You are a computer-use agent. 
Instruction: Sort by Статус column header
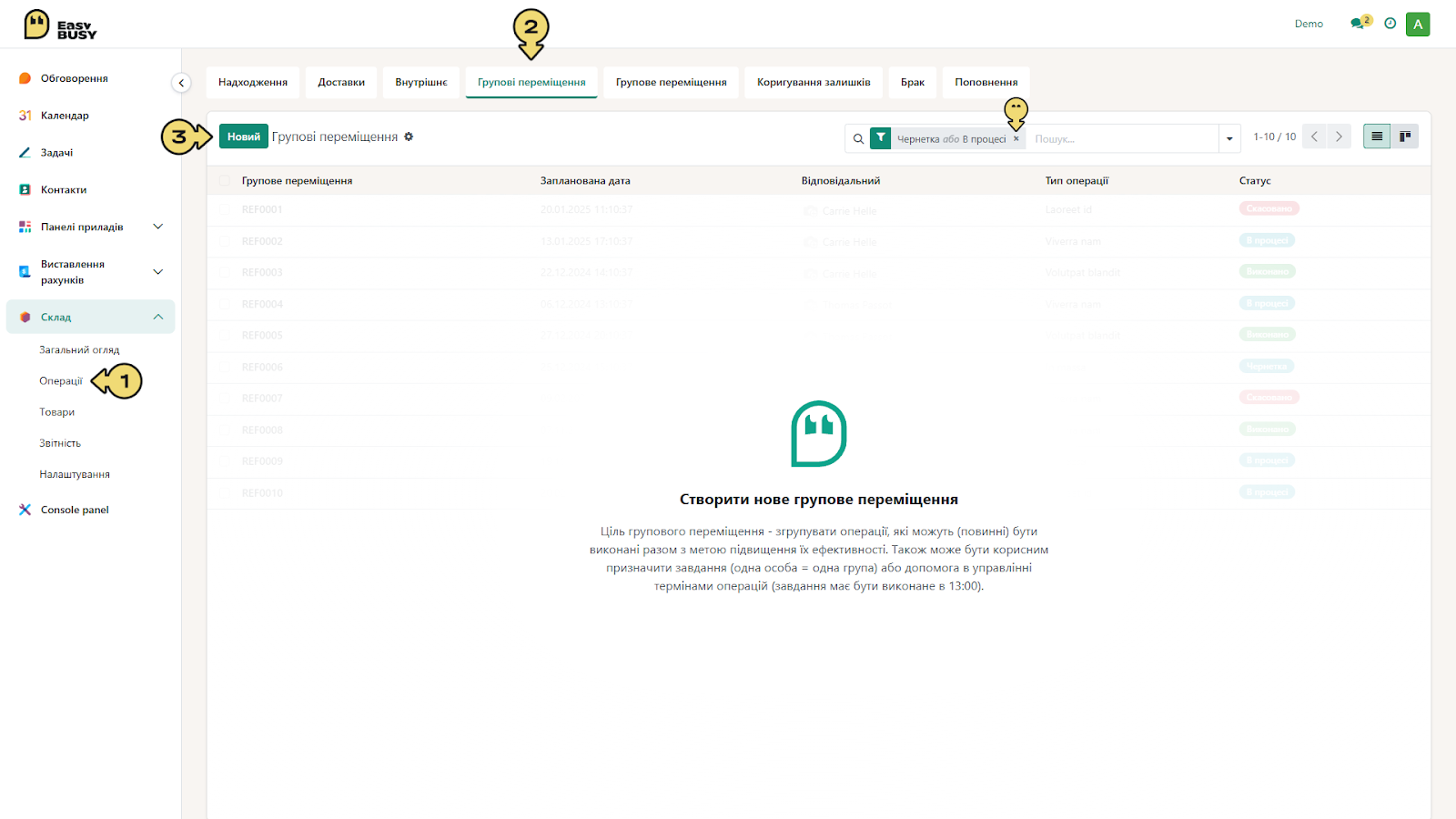pyautogui.click(x=1255, y=181)
